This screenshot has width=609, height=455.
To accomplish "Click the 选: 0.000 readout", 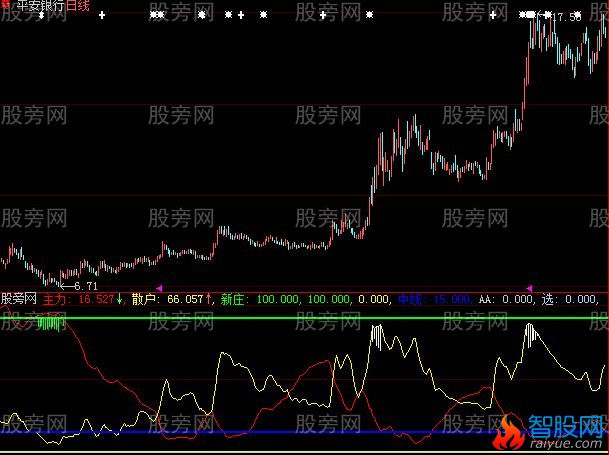I will (x=569, y=299).
